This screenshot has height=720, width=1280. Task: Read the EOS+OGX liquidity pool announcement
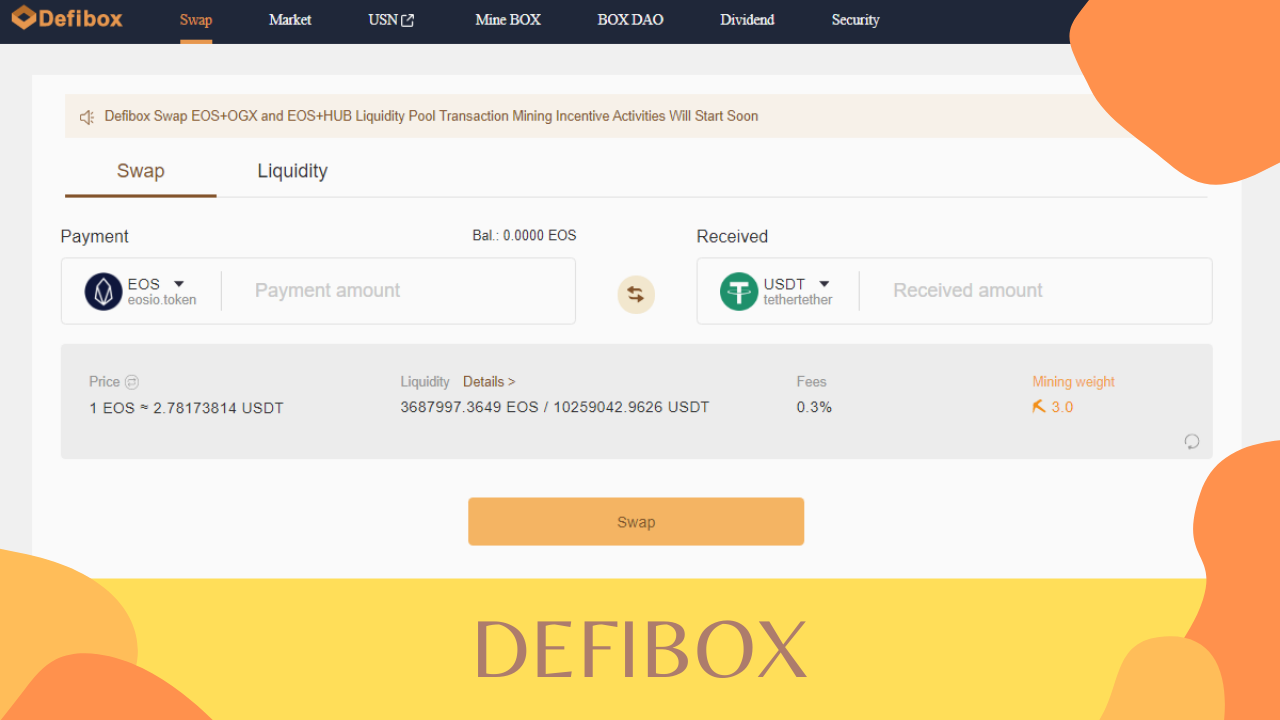[431, 116]
